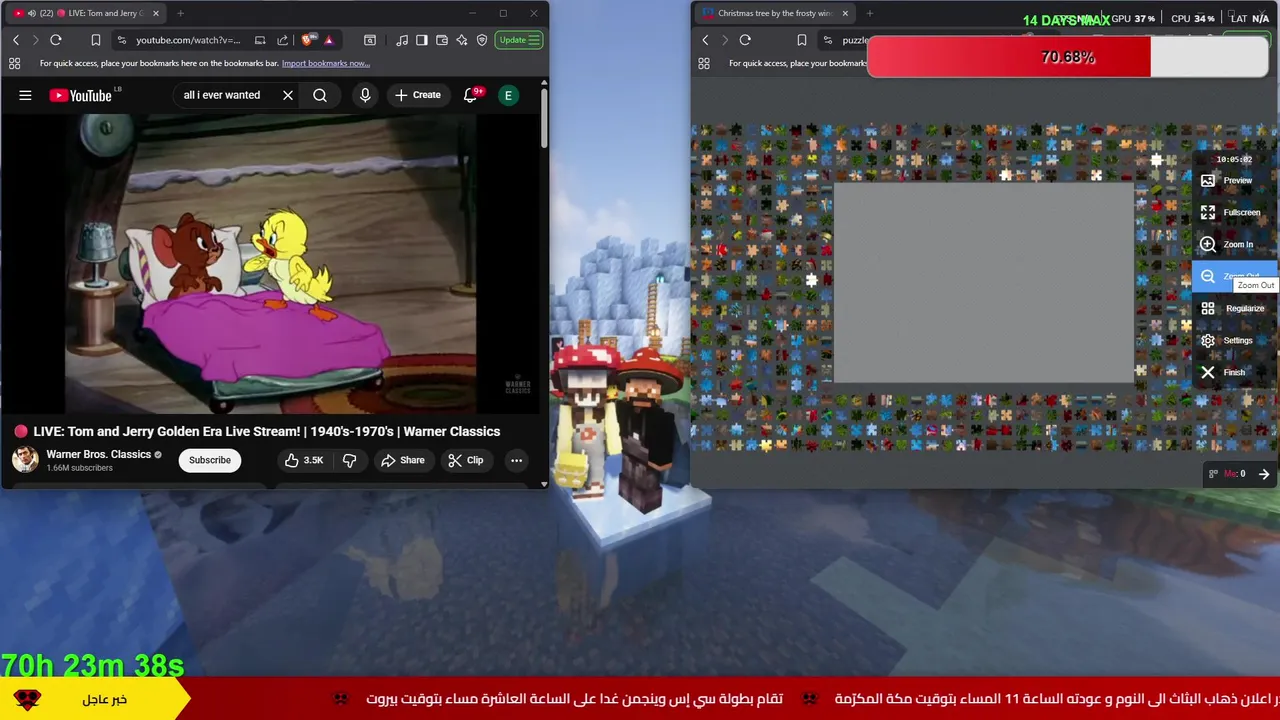This screenshot has height=720, width=1280.
Task: Close the Christmas tree puzzle tab
Action: coord(845,13)
